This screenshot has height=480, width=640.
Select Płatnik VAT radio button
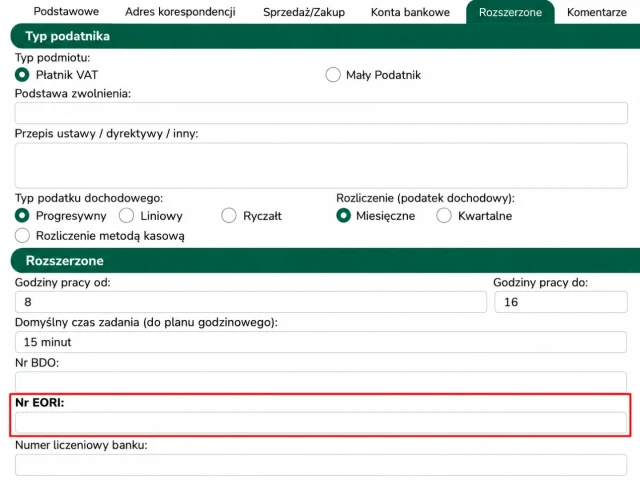coord(22,75)
